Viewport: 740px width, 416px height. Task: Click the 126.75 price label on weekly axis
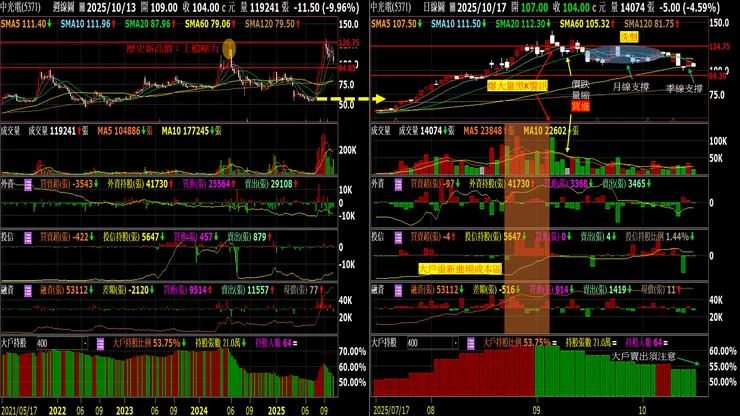tap(349, 42)
